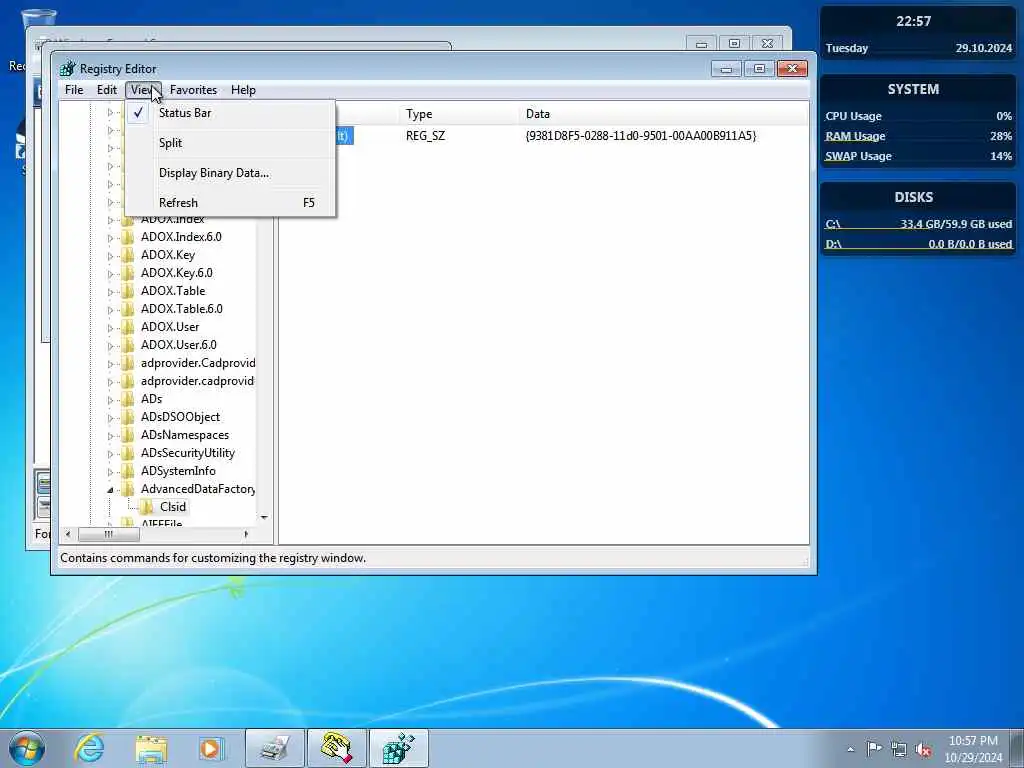The height and width of the screenshot is (768, 1024).
Task: Open the File menu
Action: (x=74, y=90)
